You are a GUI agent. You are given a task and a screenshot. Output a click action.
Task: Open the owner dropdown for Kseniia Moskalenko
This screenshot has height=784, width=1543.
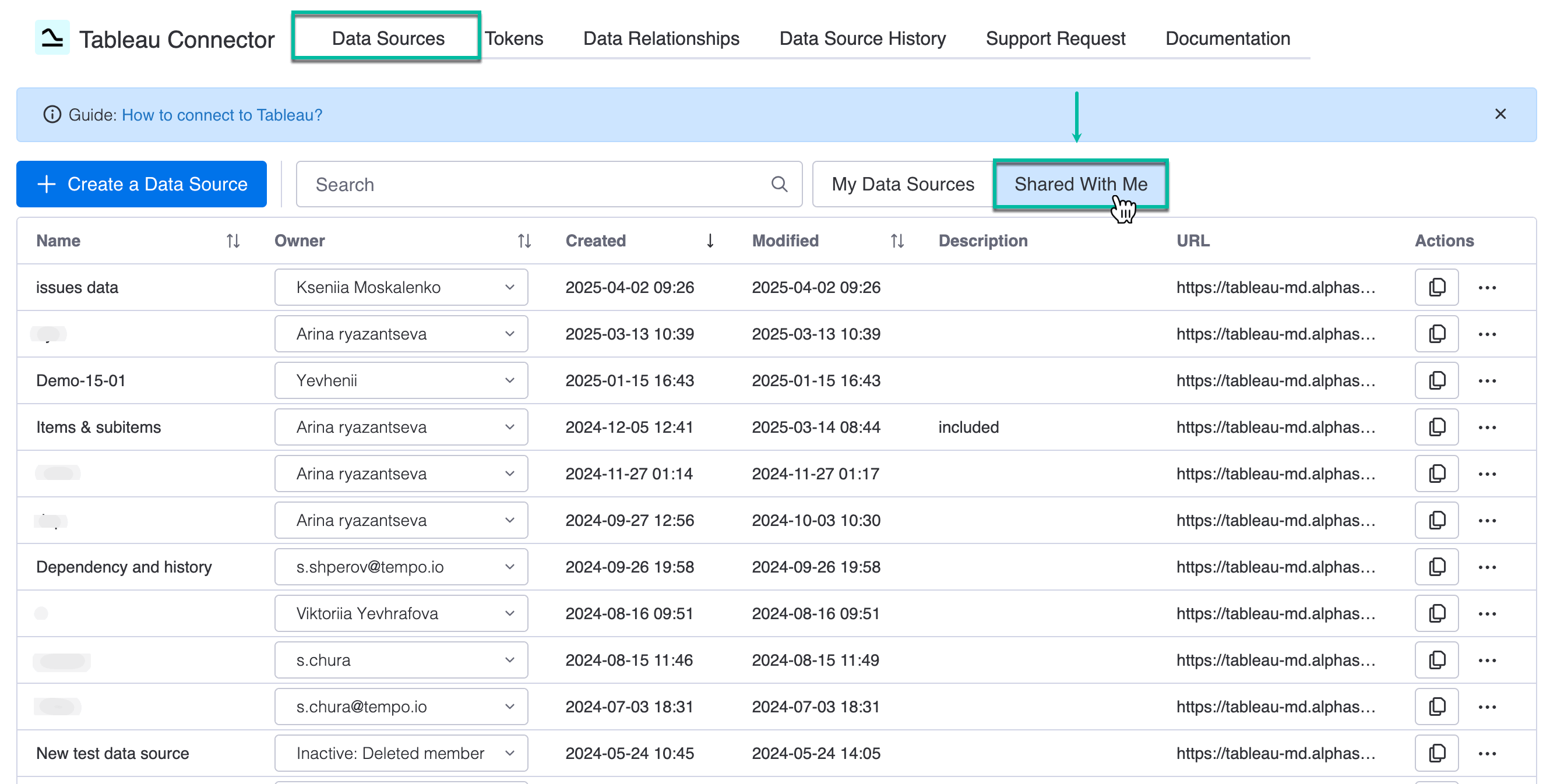point(400,287)
